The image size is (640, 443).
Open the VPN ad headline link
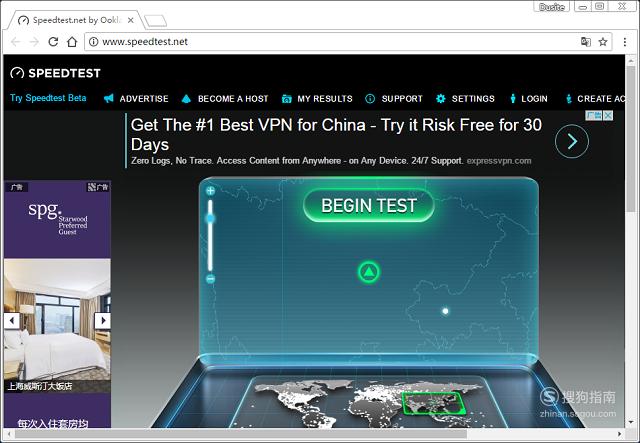pyautogui.click(x=336, y=134)
